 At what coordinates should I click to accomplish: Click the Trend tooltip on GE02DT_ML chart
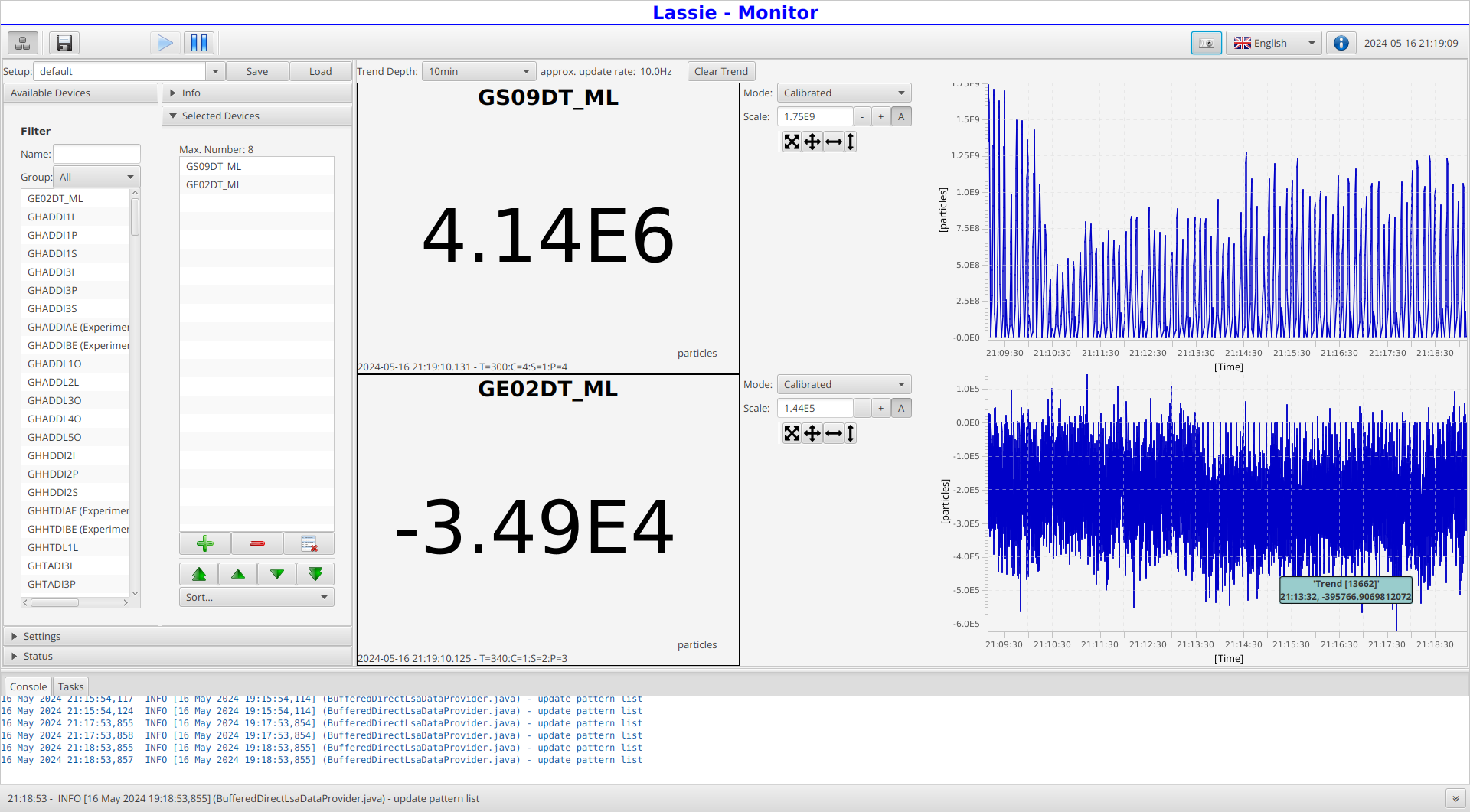click(x=1345, y=590)
